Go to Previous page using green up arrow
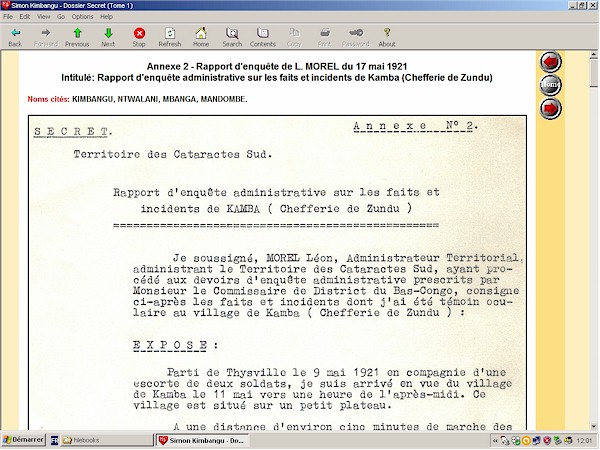This screenshot has width=600, height=450. tap(77, 37)
